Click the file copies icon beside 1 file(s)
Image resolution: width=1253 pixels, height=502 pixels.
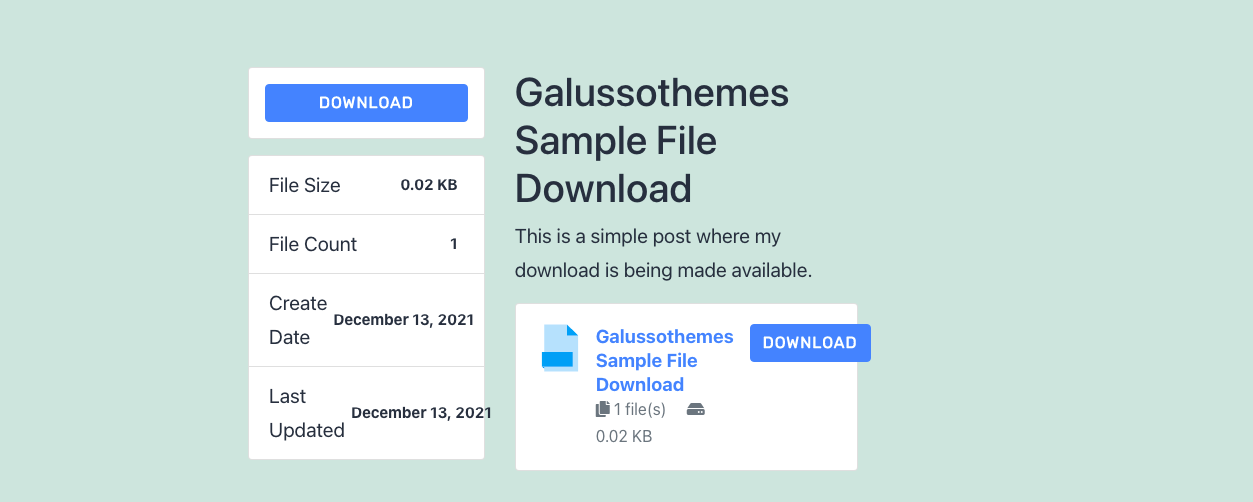[x=602, y=409]
